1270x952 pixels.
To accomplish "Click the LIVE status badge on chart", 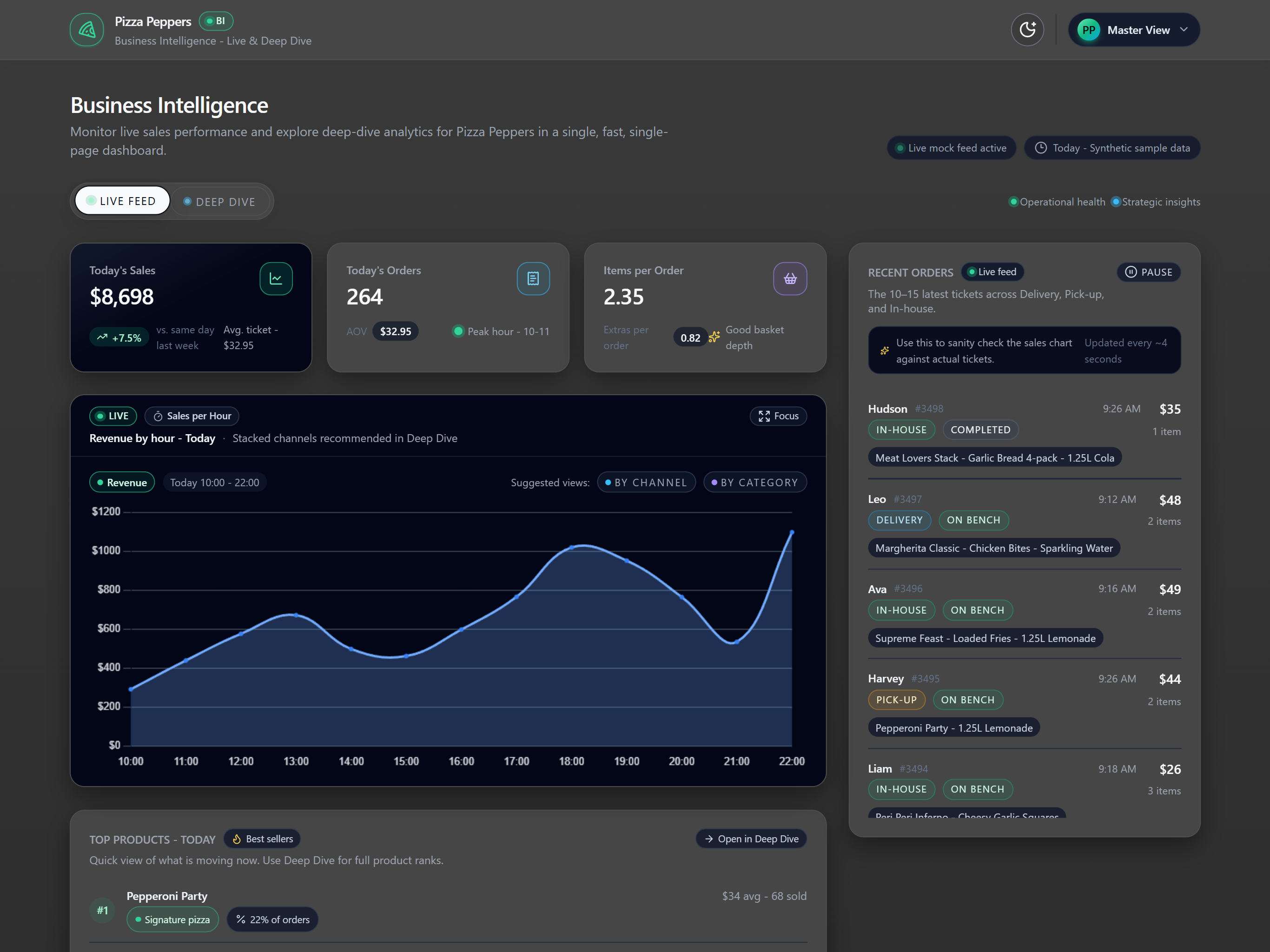I will (112, 416).
